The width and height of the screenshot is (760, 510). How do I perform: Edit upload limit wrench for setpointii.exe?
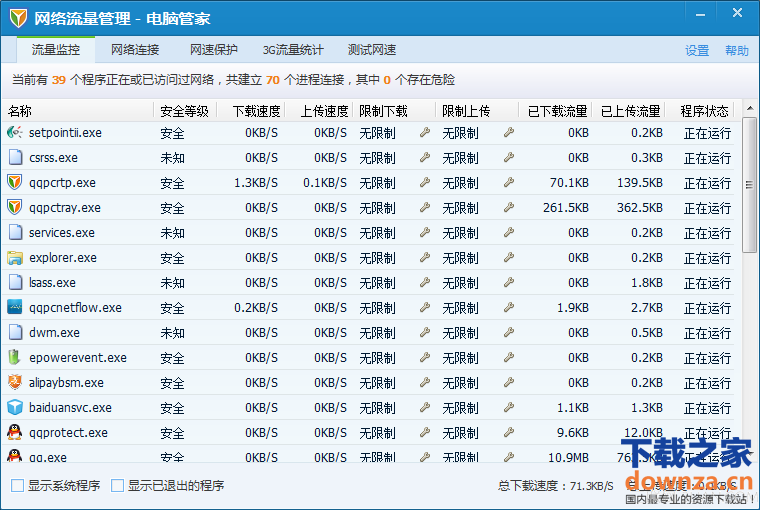click(508, 132)
